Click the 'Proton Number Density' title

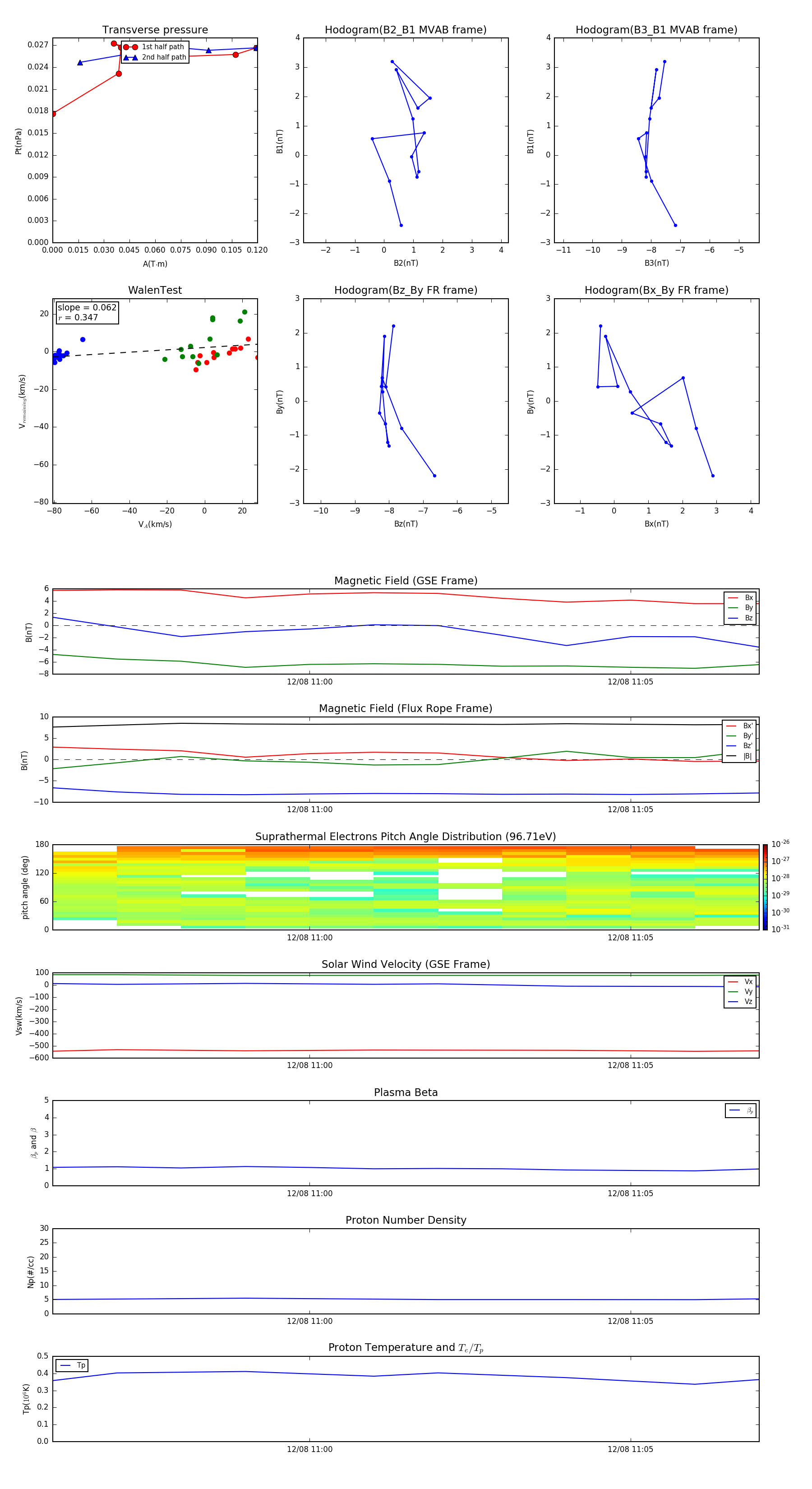coord(406,1220)
